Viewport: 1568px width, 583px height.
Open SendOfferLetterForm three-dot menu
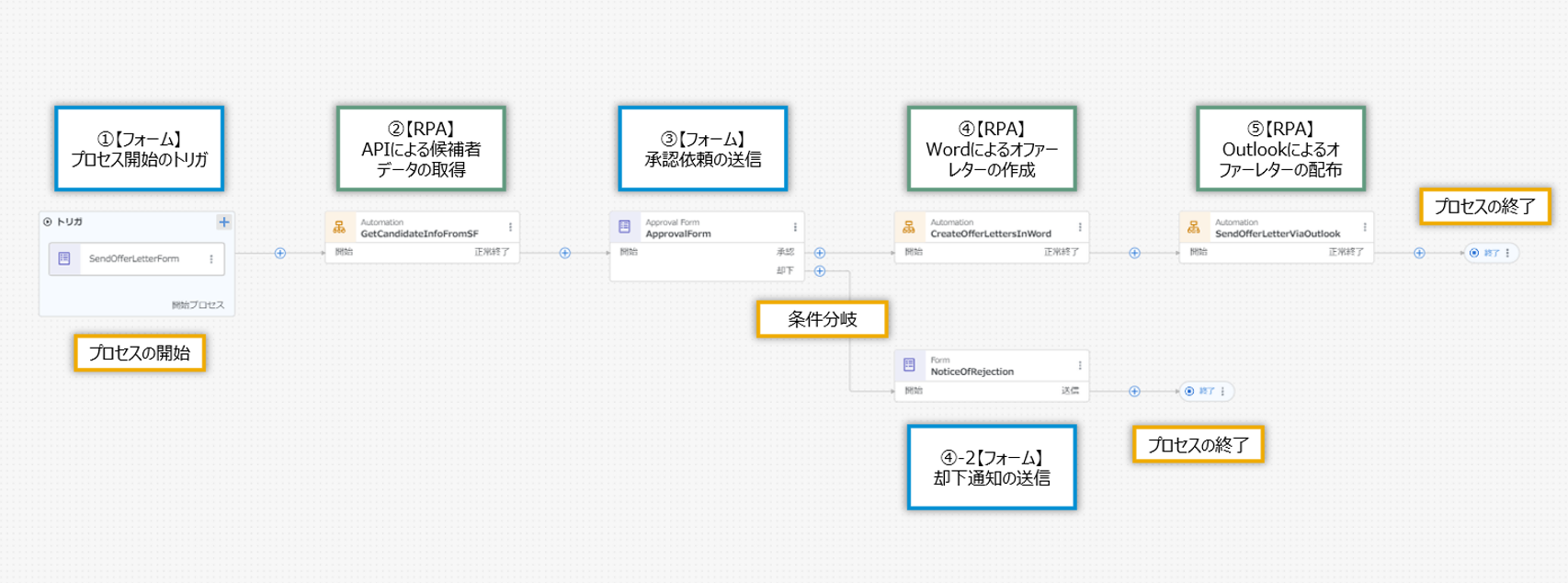click(211, 259)
